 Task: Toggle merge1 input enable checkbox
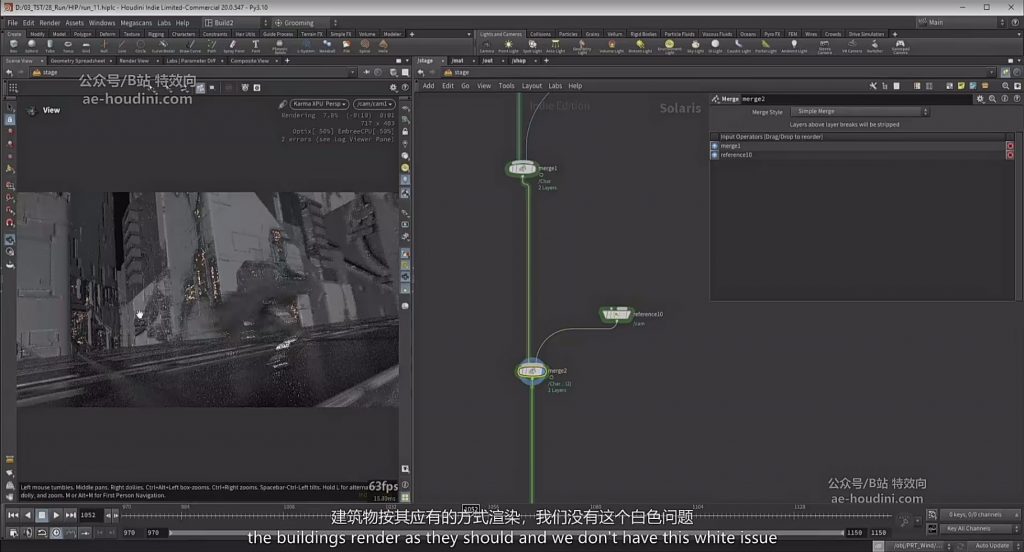(714, 146)
